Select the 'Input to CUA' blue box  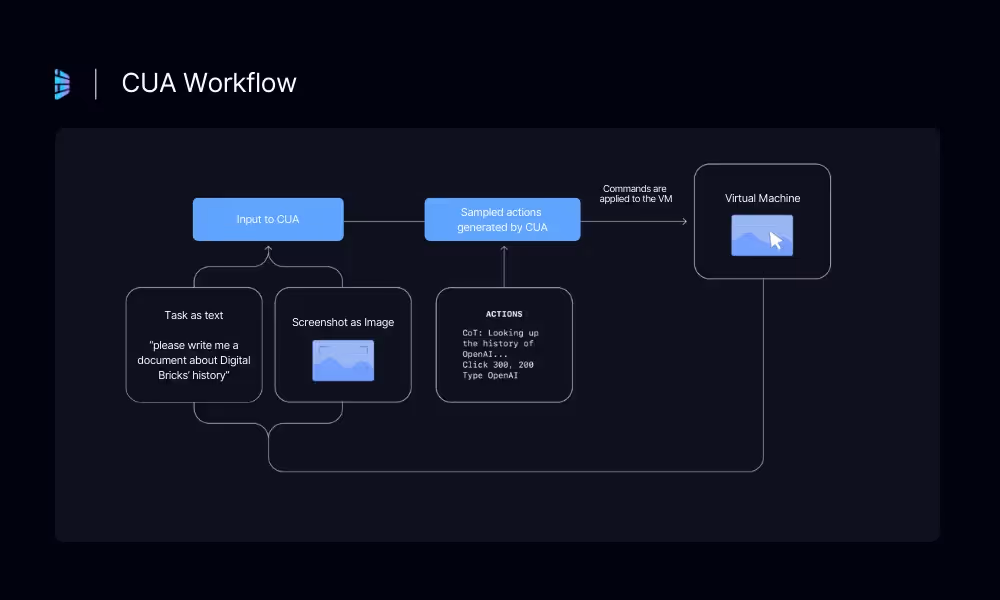click(268, 219)
